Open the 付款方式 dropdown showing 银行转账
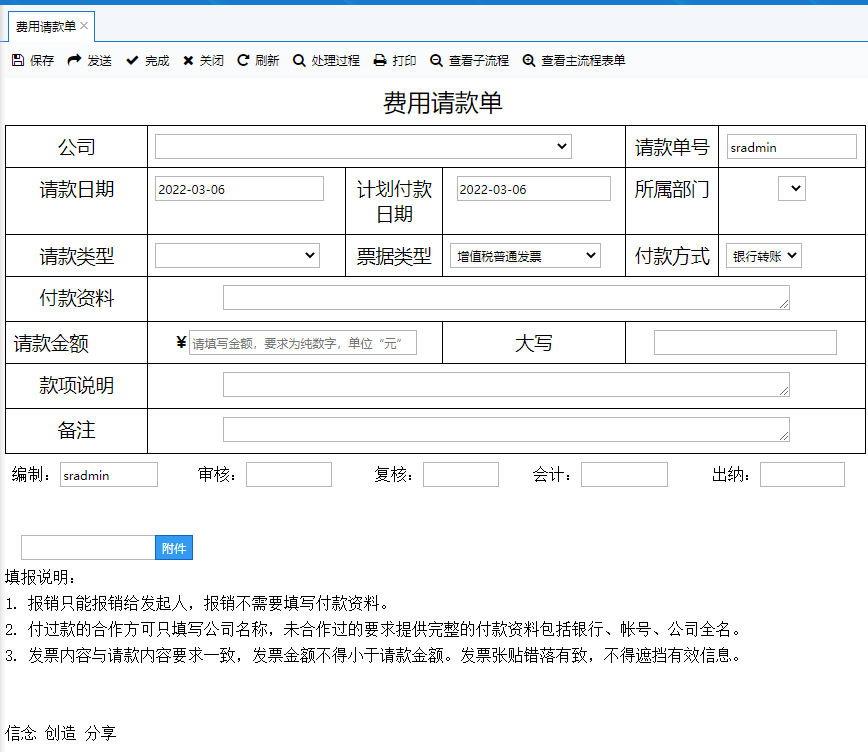This screenshot has height=752, width=868. tap(764, 255)
